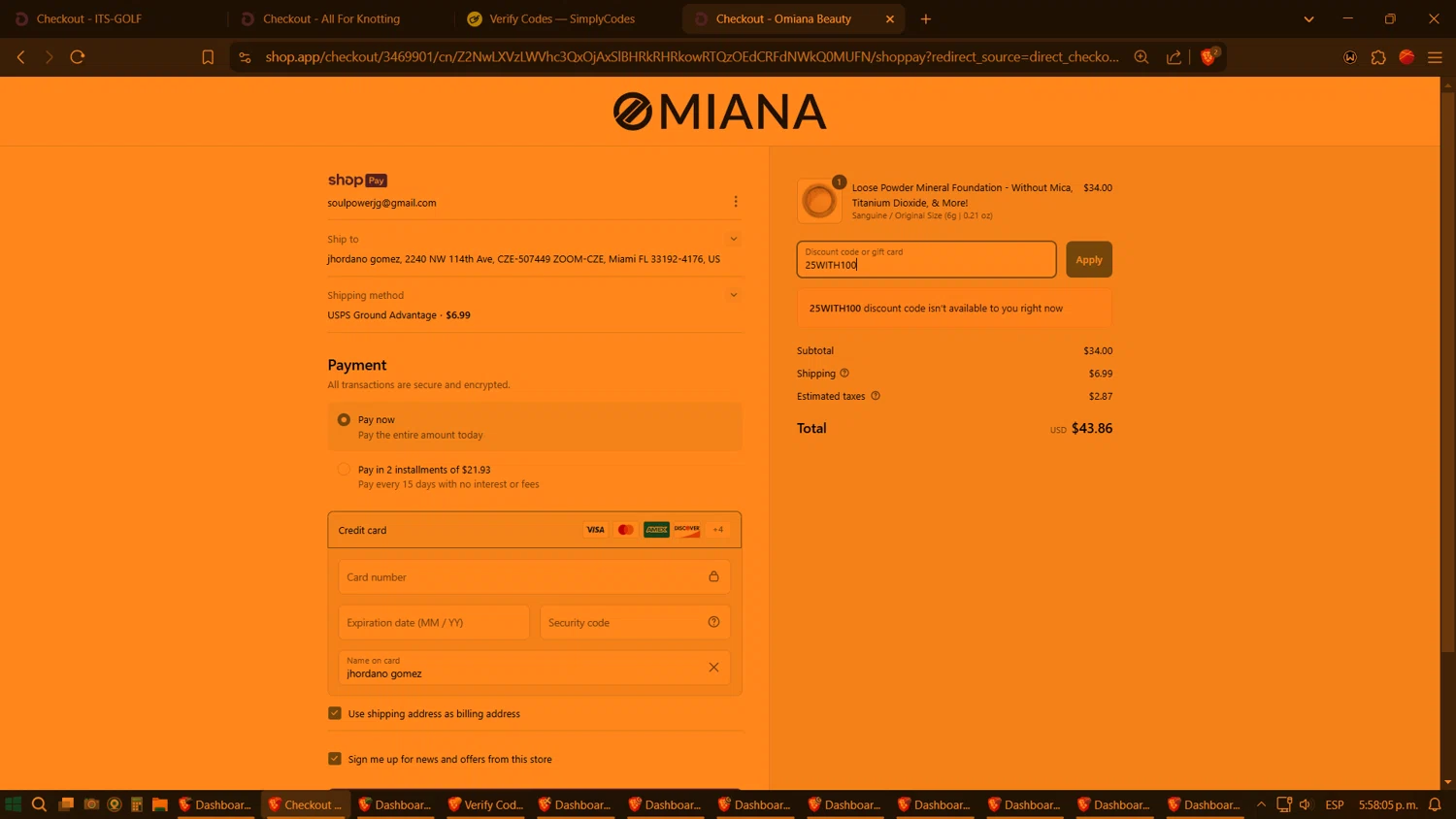This screenshot has height=819, width=1456.
Task: Switch to Verify Codes — SimplyCodes tab
Action: (567, 18)
